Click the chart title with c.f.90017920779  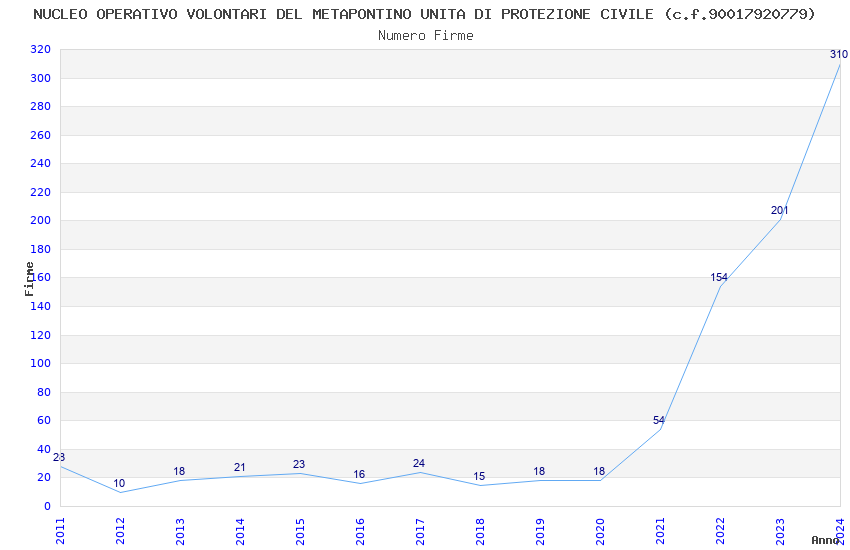(424, 14)
